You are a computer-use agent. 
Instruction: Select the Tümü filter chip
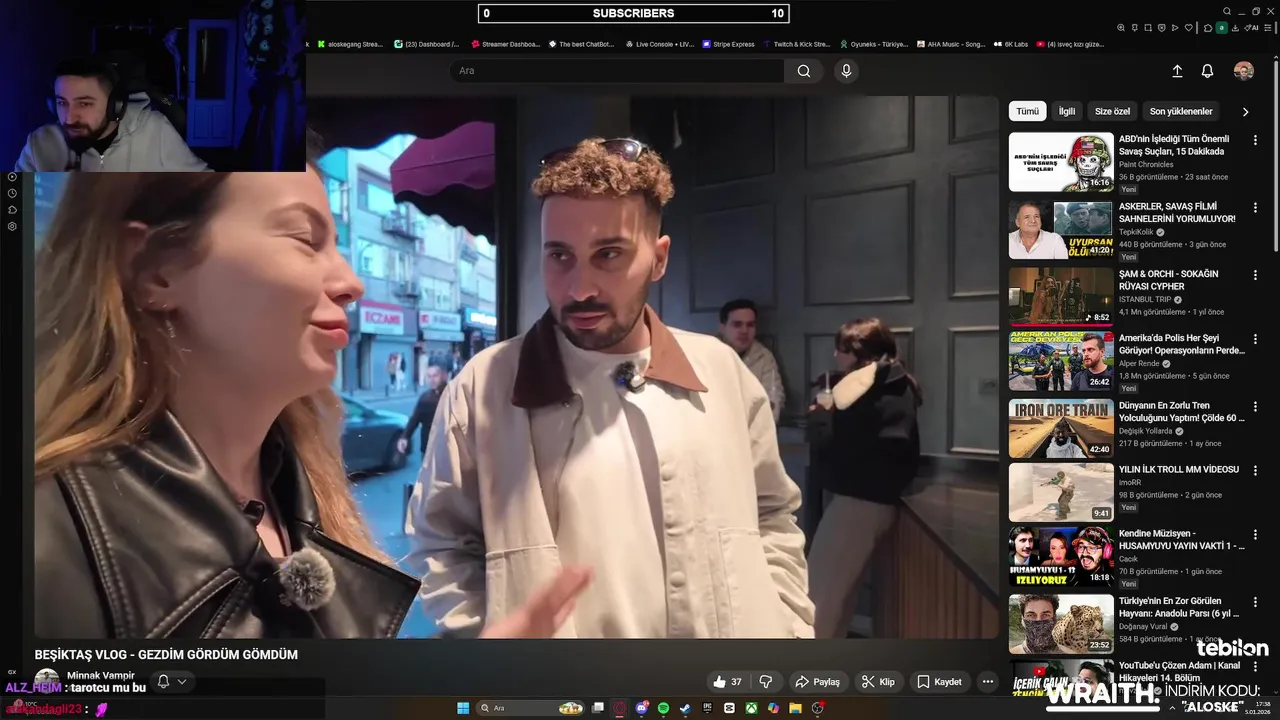tap(1027, 111)
